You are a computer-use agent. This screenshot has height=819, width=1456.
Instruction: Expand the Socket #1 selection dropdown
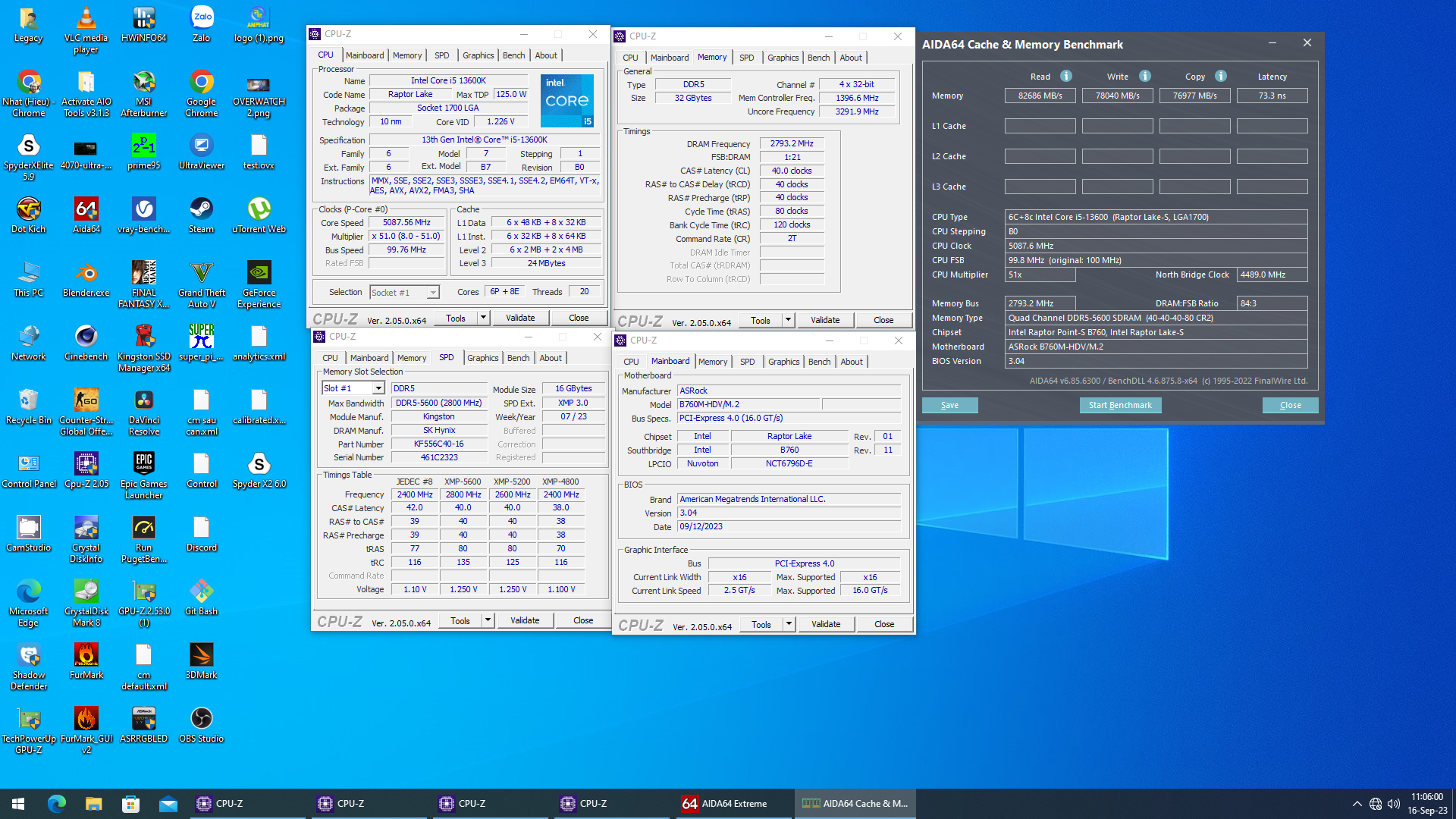(432, 293)
